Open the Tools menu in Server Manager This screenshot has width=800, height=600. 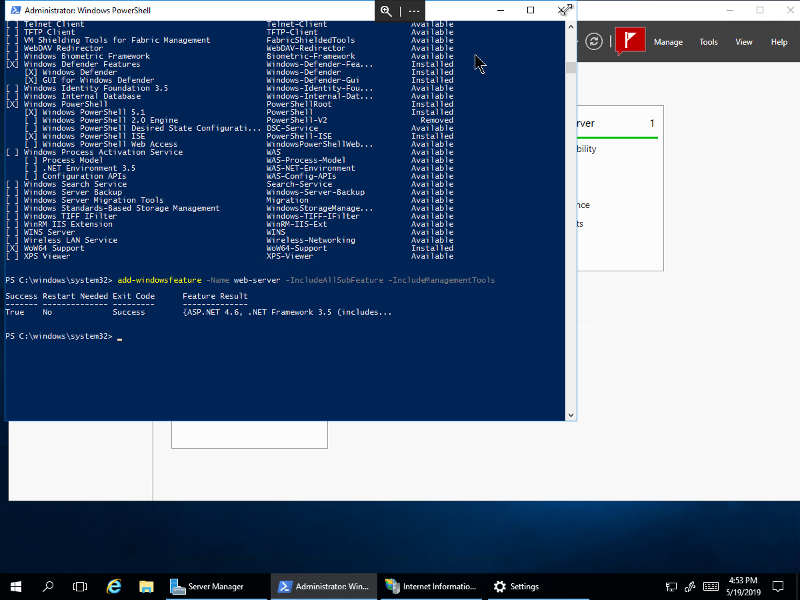coord(708,42)
